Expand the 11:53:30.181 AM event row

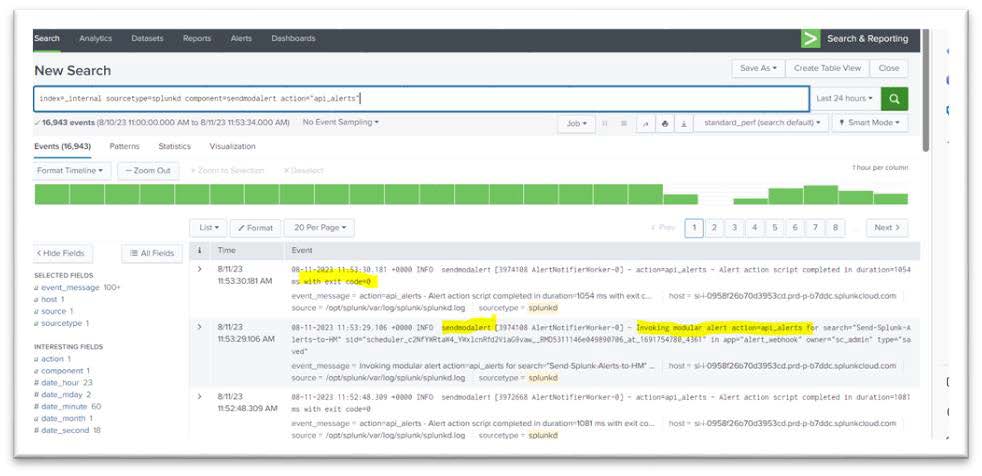click(200, 269)
